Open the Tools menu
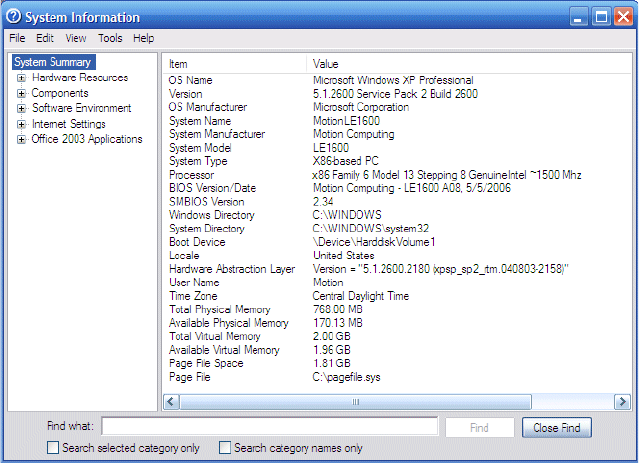Screen dimensions: 639x463 (x=110, y=38)
